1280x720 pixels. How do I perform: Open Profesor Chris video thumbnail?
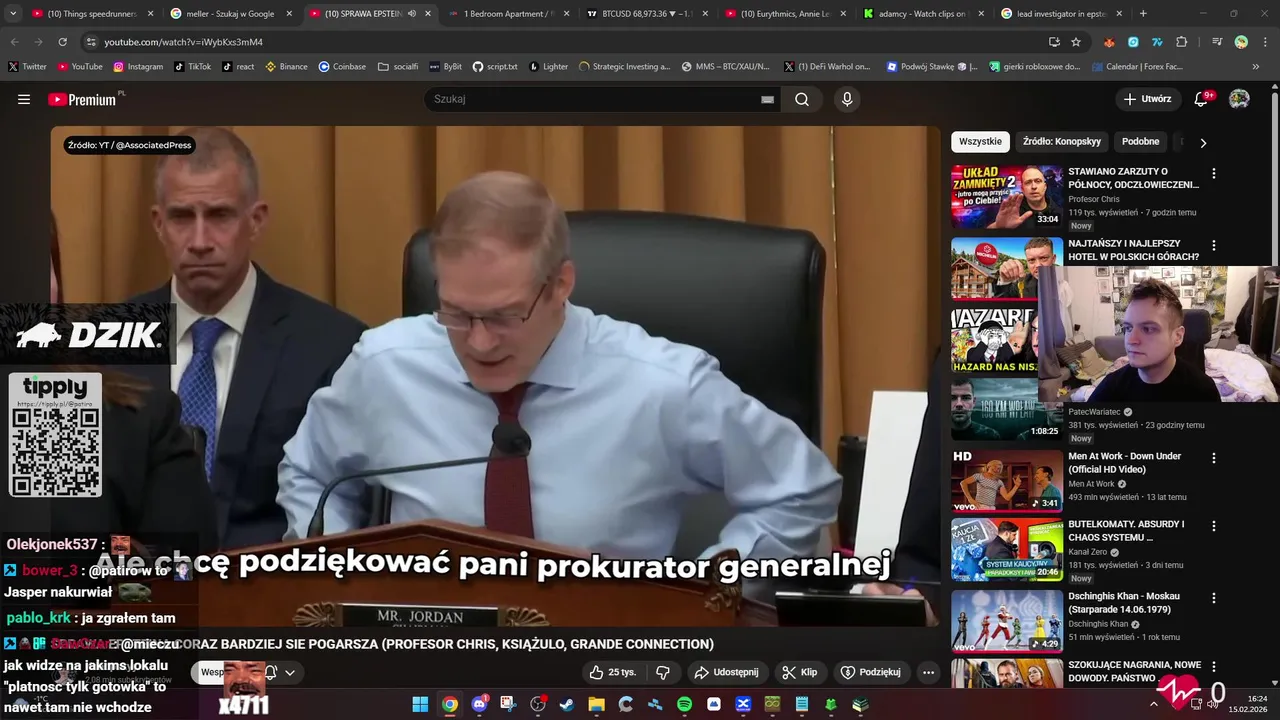[x=1007, y=197]
